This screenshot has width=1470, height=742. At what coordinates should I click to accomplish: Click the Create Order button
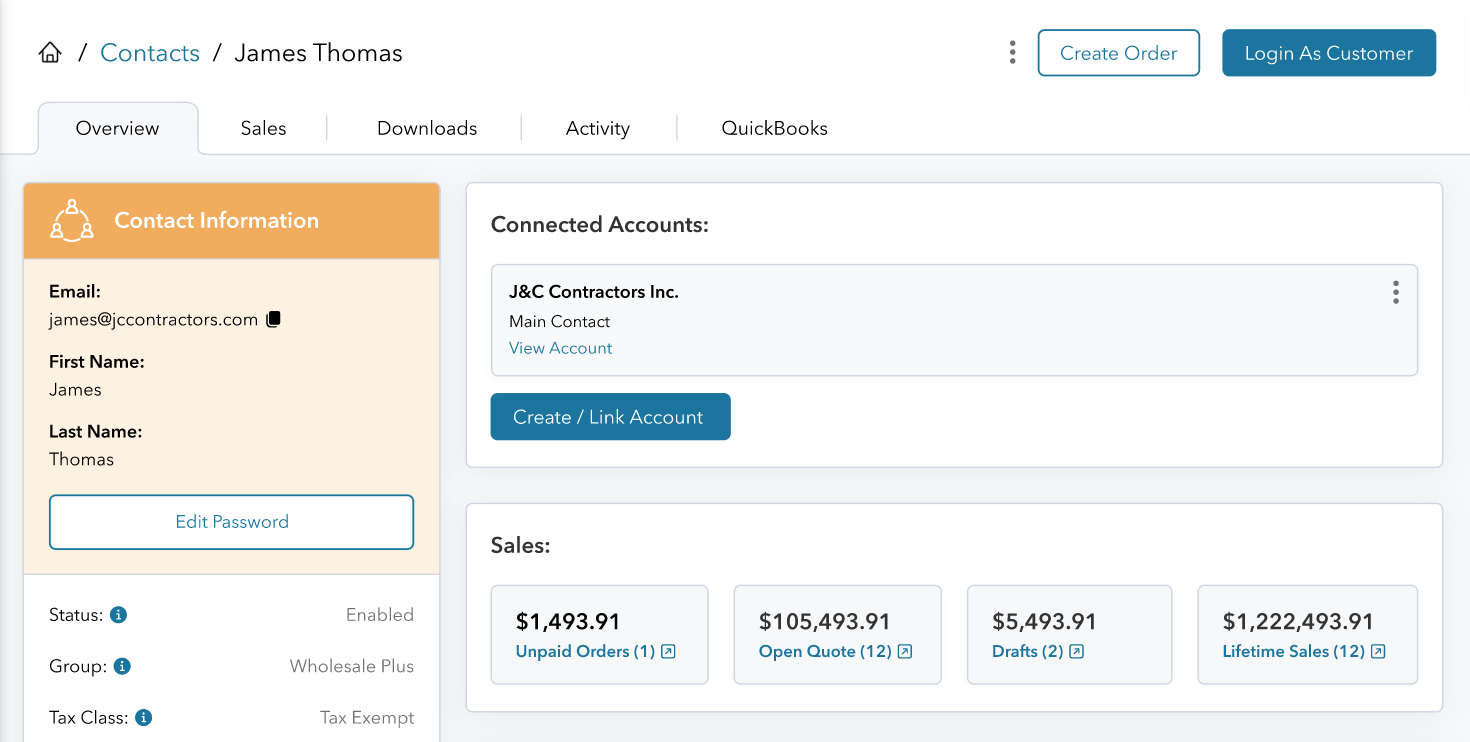(x=1118, y=53)
